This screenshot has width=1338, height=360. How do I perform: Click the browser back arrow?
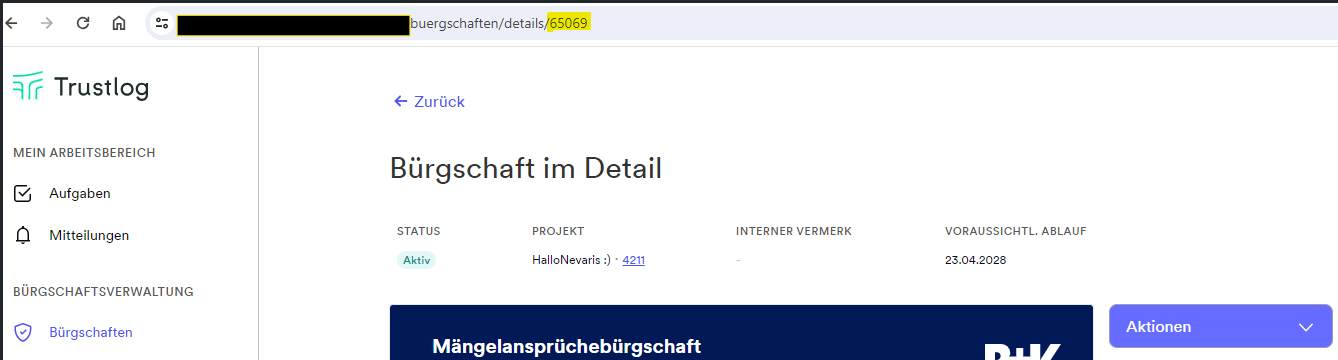11,23
